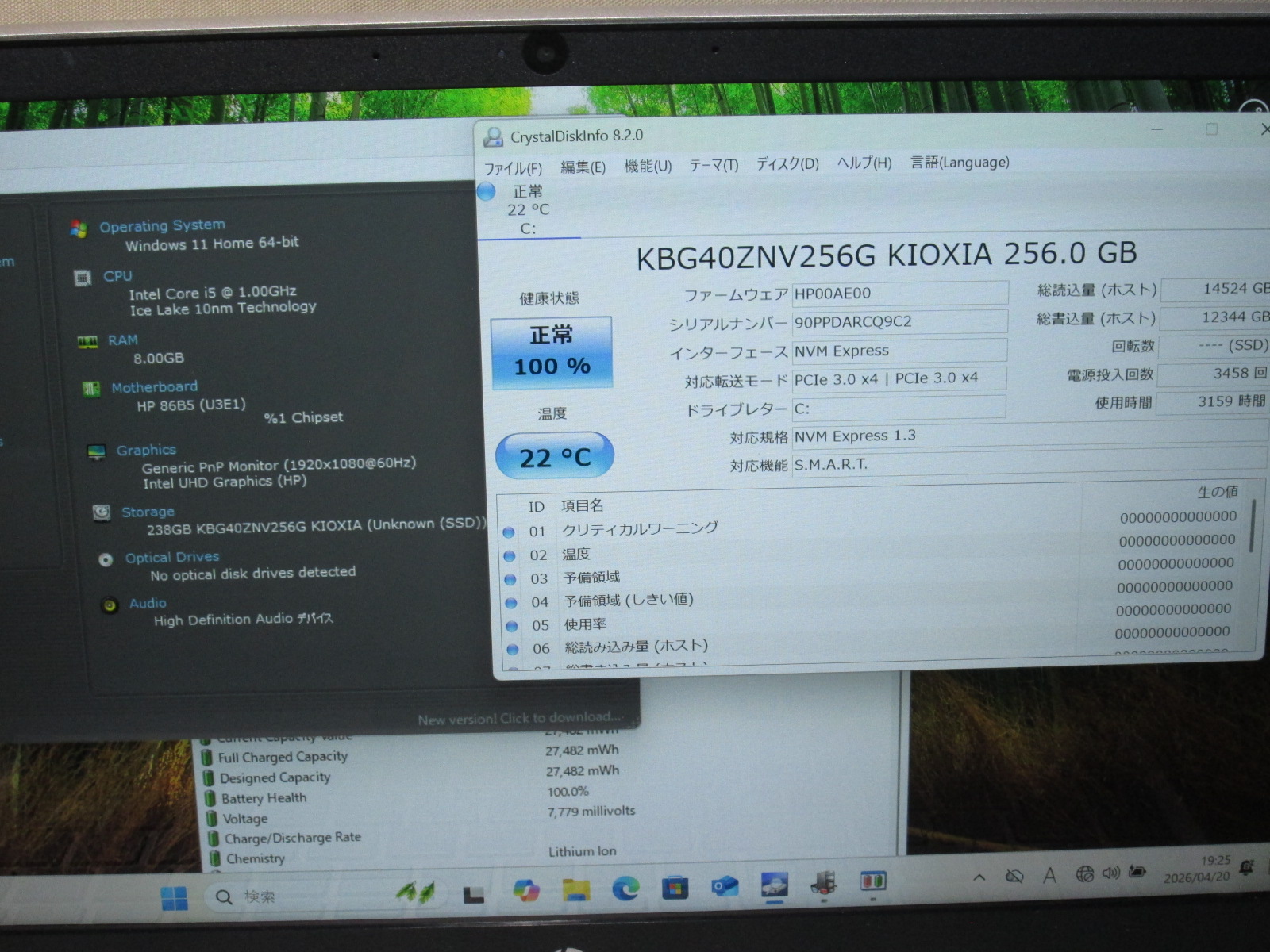1270x952 pixels.
Task: Launch Microsoft Edge from taskbar
Action: click(x=625, y=889)
